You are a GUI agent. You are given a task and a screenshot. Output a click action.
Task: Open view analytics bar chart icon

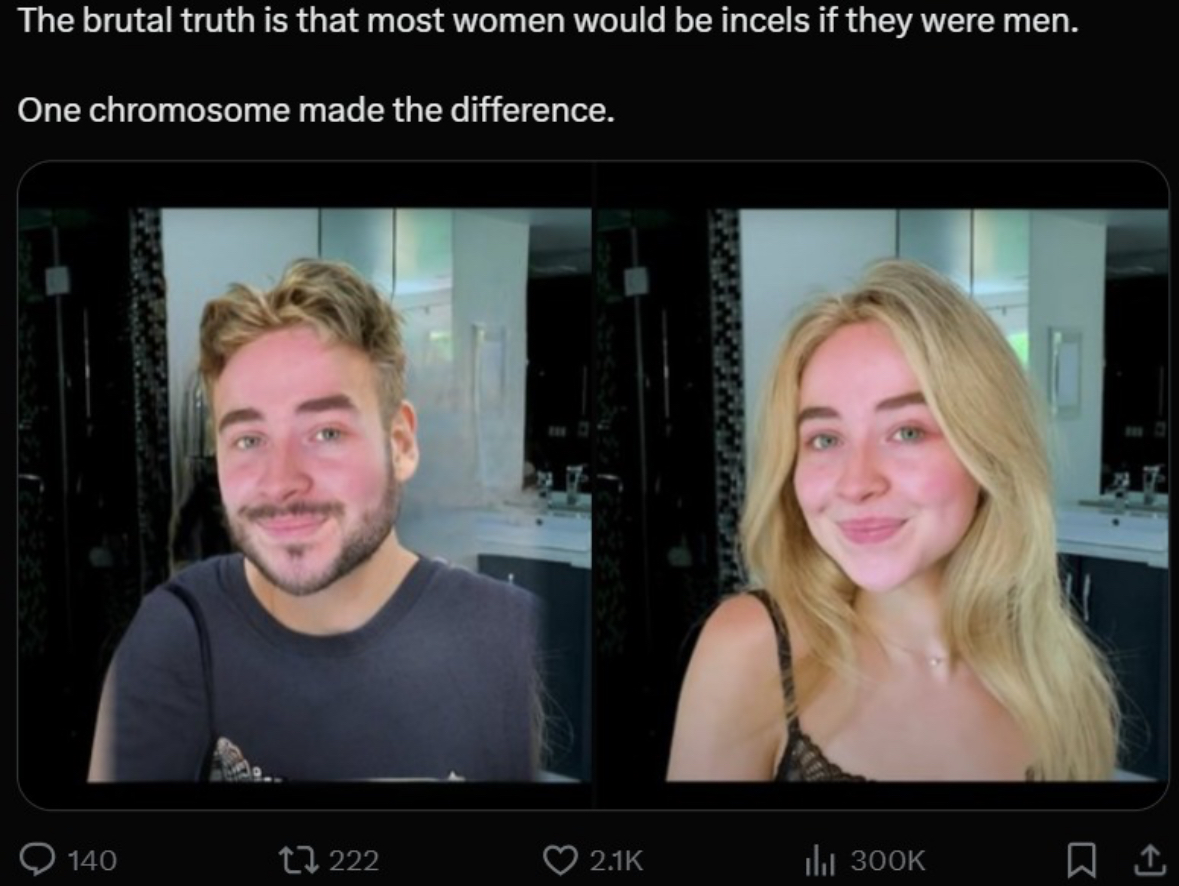tap(820, 860)
